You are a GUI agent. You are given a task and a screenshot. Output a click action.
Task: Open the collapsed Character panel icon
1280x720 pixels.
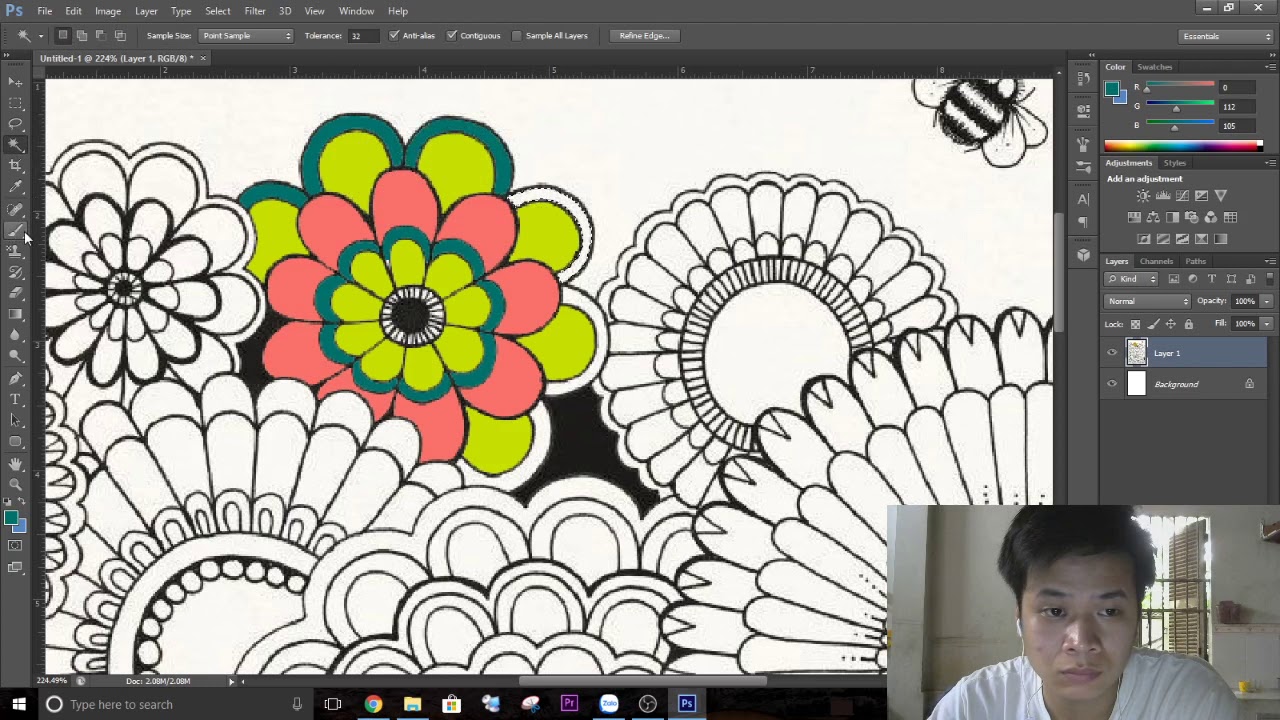coord(1083,199)
